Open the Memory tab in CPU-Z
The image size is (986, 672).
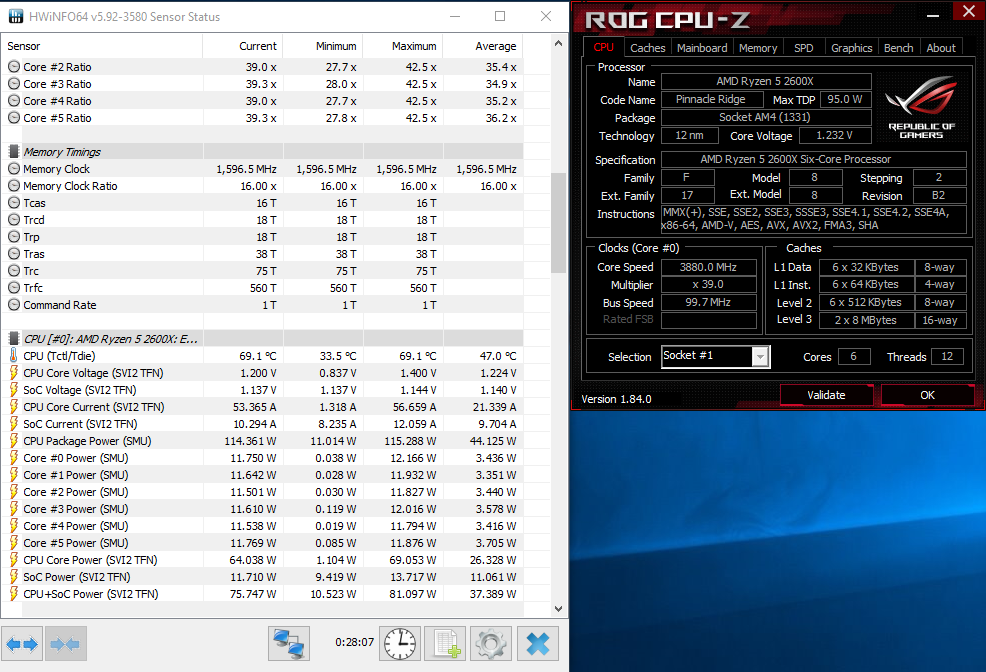(x=758, y=48)
